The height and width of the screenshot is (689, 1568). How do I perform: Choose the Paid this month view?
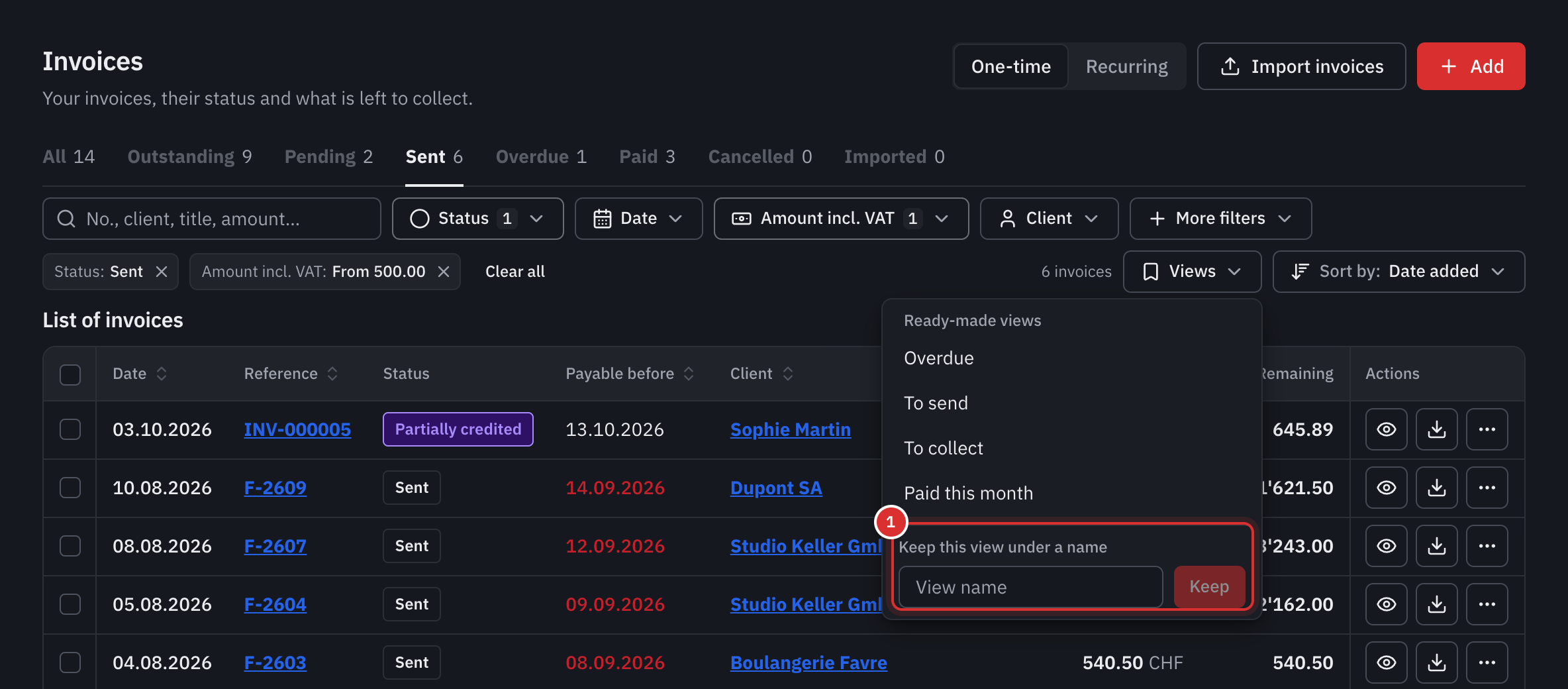(x=1071, y=493)
